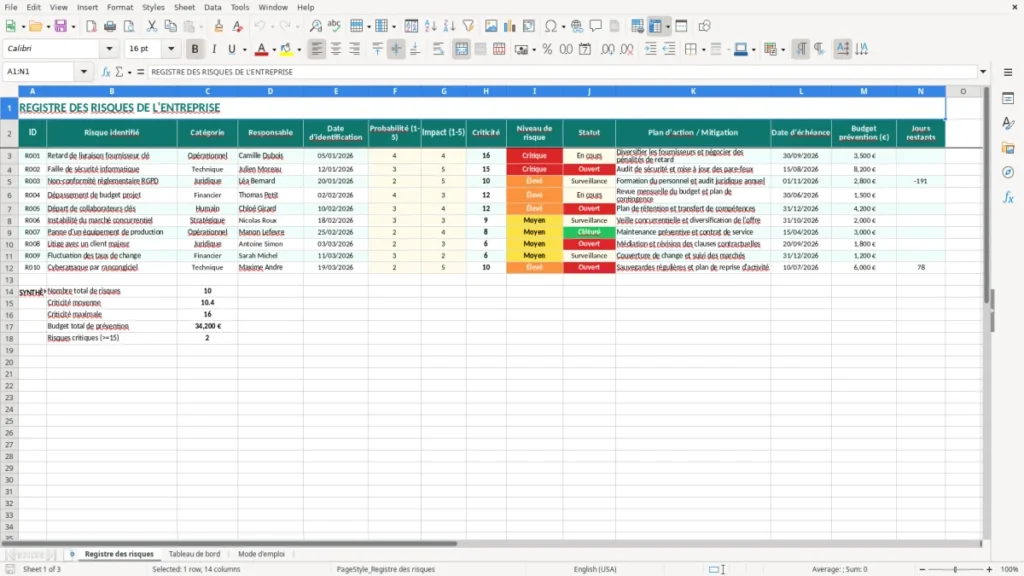Select the Registre des risques tab
The width and height of the screenshot is (1024, 576).
pos(119,554)
